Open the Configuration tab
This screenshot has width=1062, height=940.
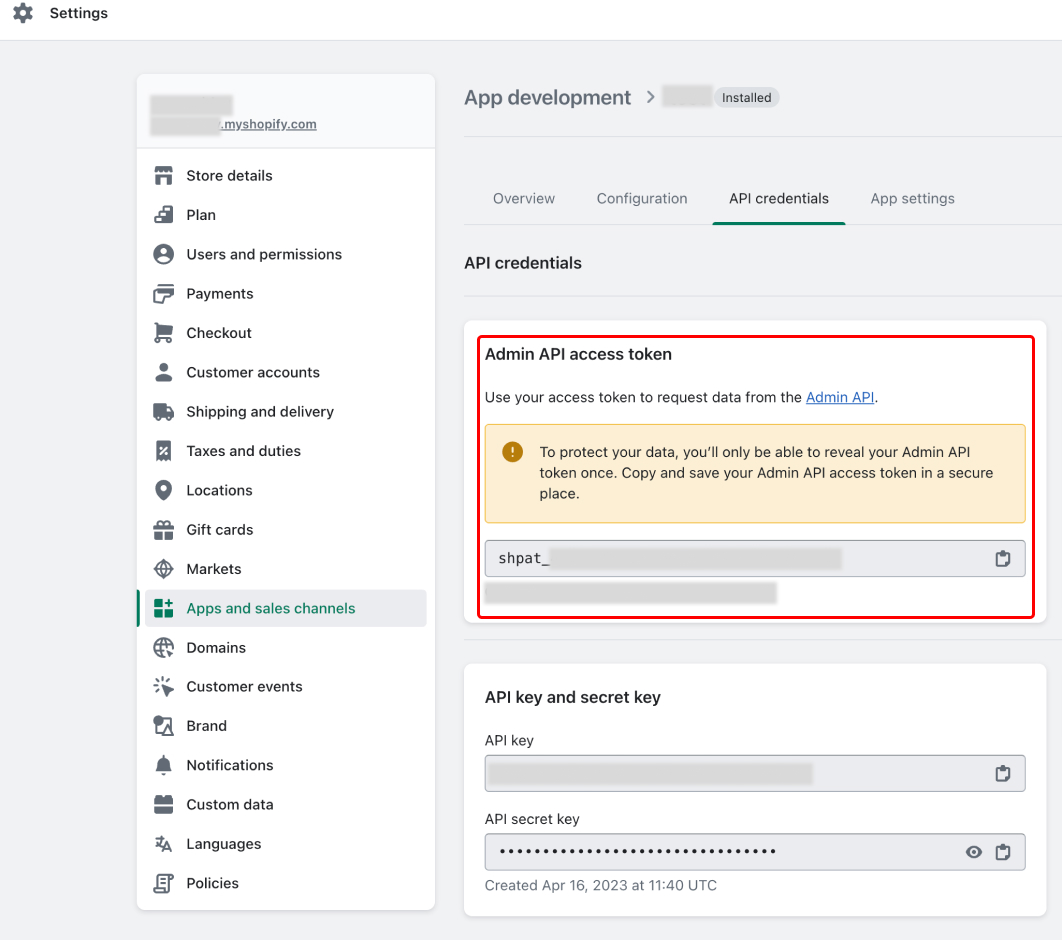click(641, 198)
